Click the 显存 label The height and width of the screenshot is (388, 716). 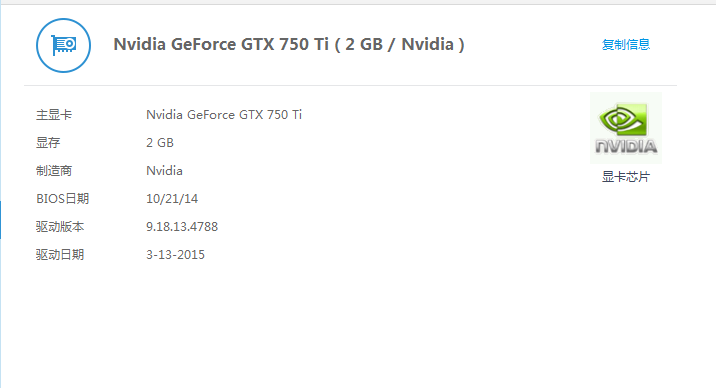point(48,143)
